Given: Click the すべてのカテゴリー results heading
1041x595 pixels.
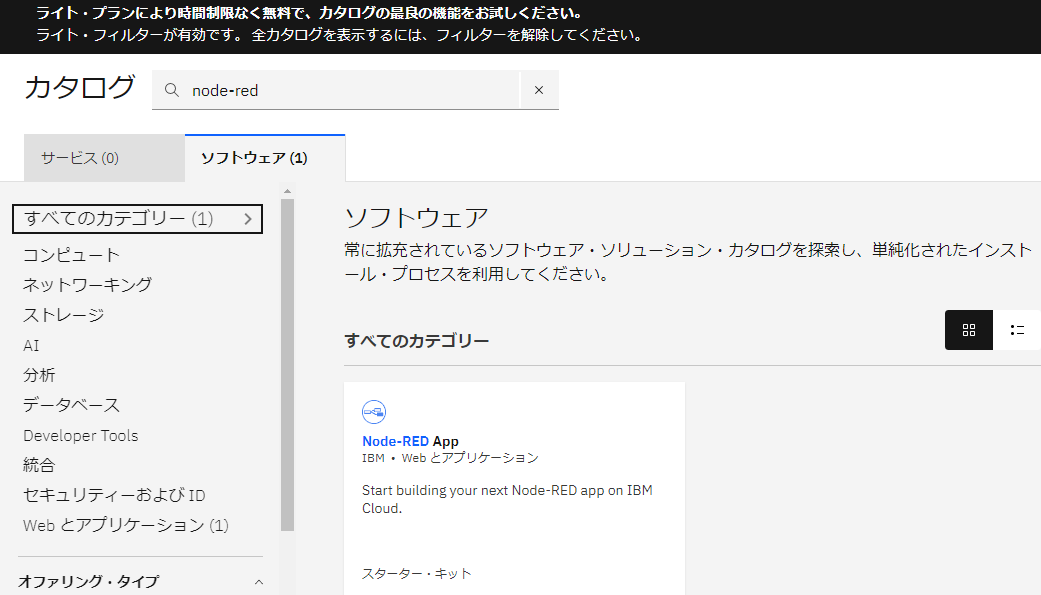Looking at the screenshot, I should [x=416, y=341].
